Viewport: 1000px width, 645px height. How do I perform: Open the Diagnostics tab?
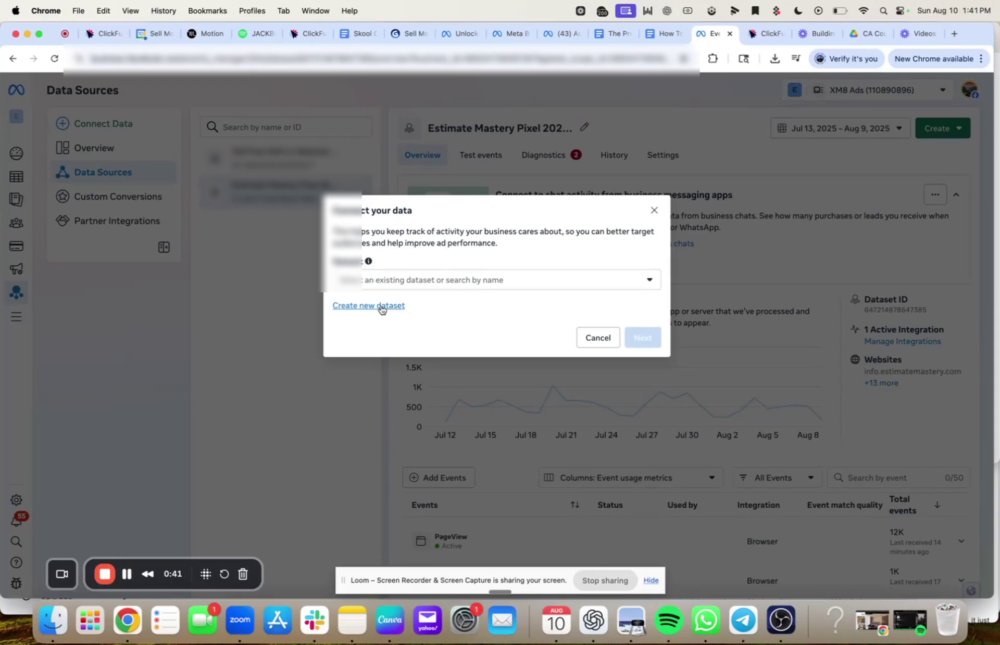(543, 155)
